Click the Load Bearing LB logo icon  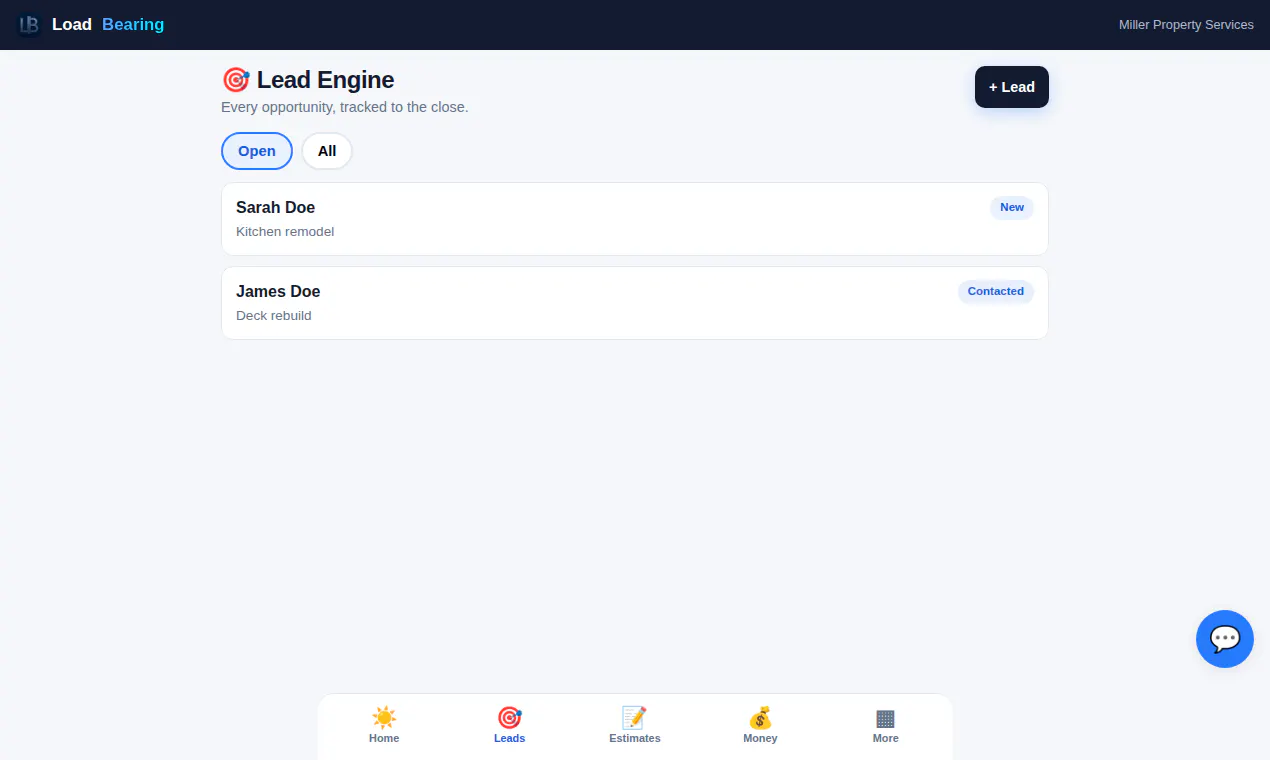pos(29,25)
